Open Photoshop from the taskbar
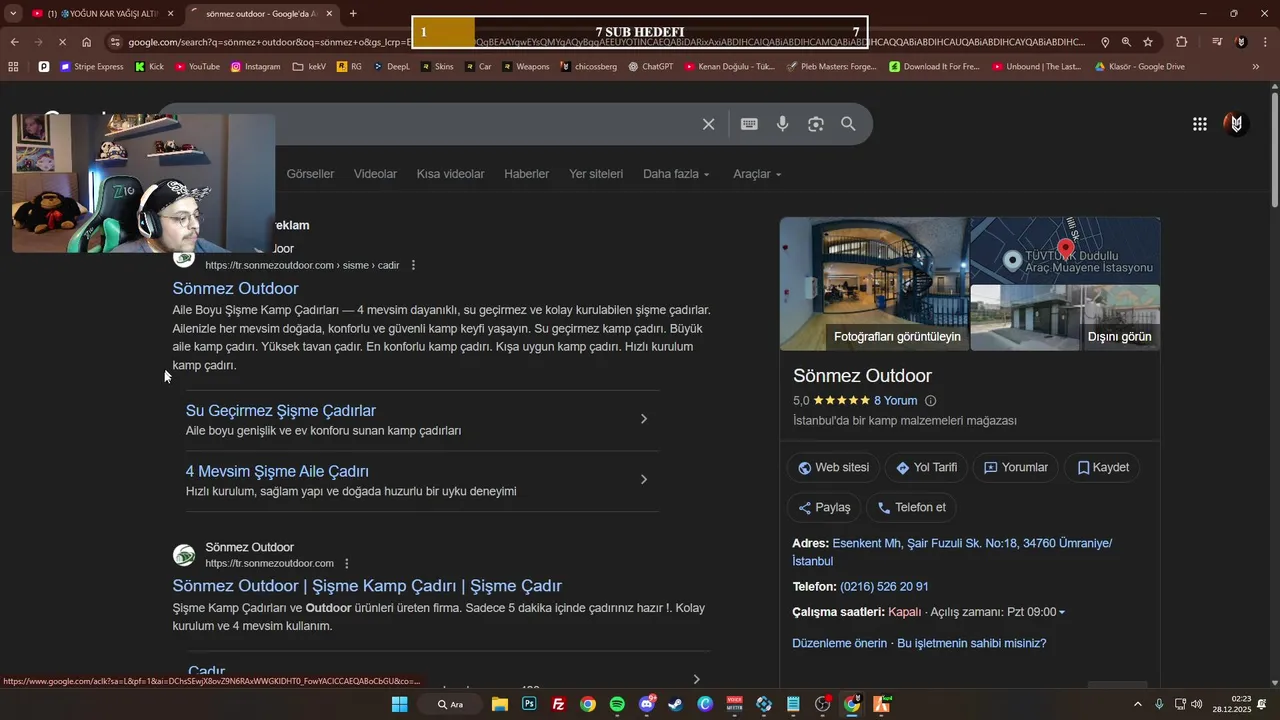 click(529, 704)
